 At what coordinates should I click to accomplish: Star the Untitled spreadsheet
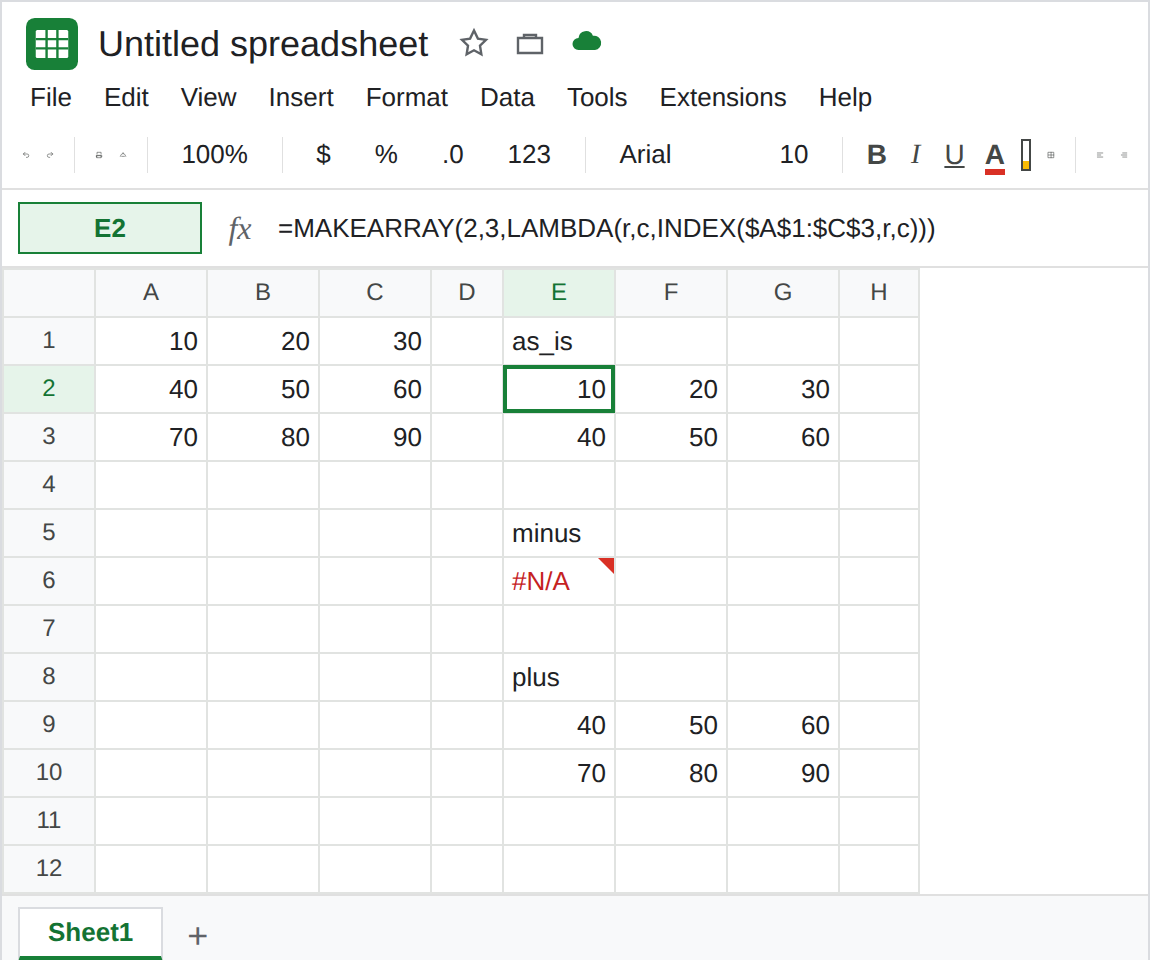point(474,43)
